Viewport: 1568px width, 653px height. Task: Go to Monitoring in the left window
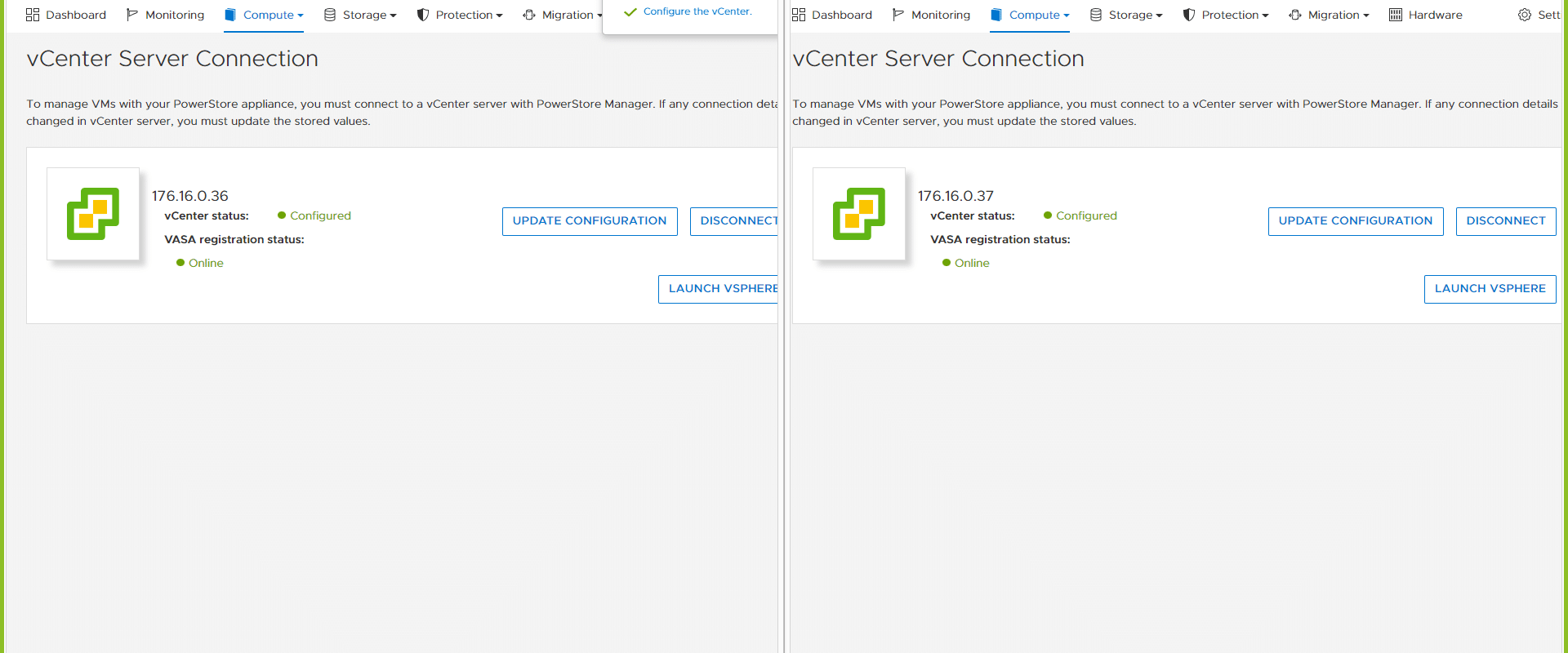point(165,15)
